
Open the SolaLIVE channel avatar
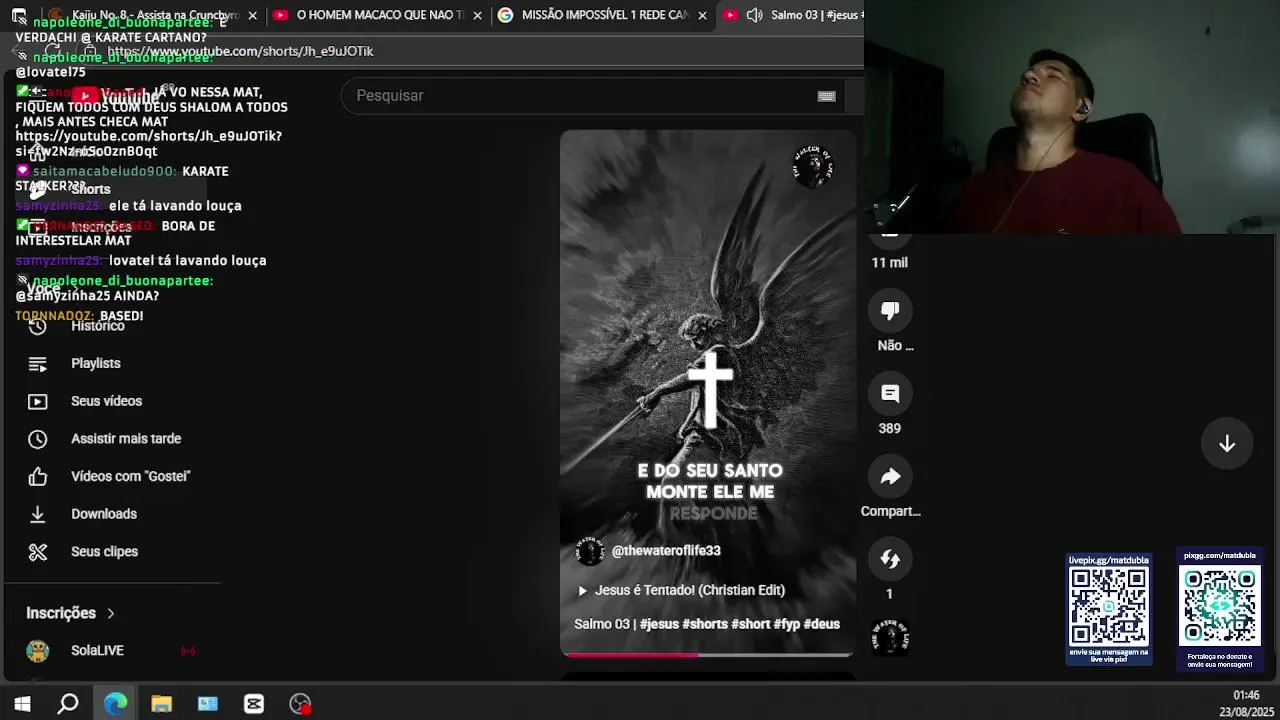click(x=37, y=651)
